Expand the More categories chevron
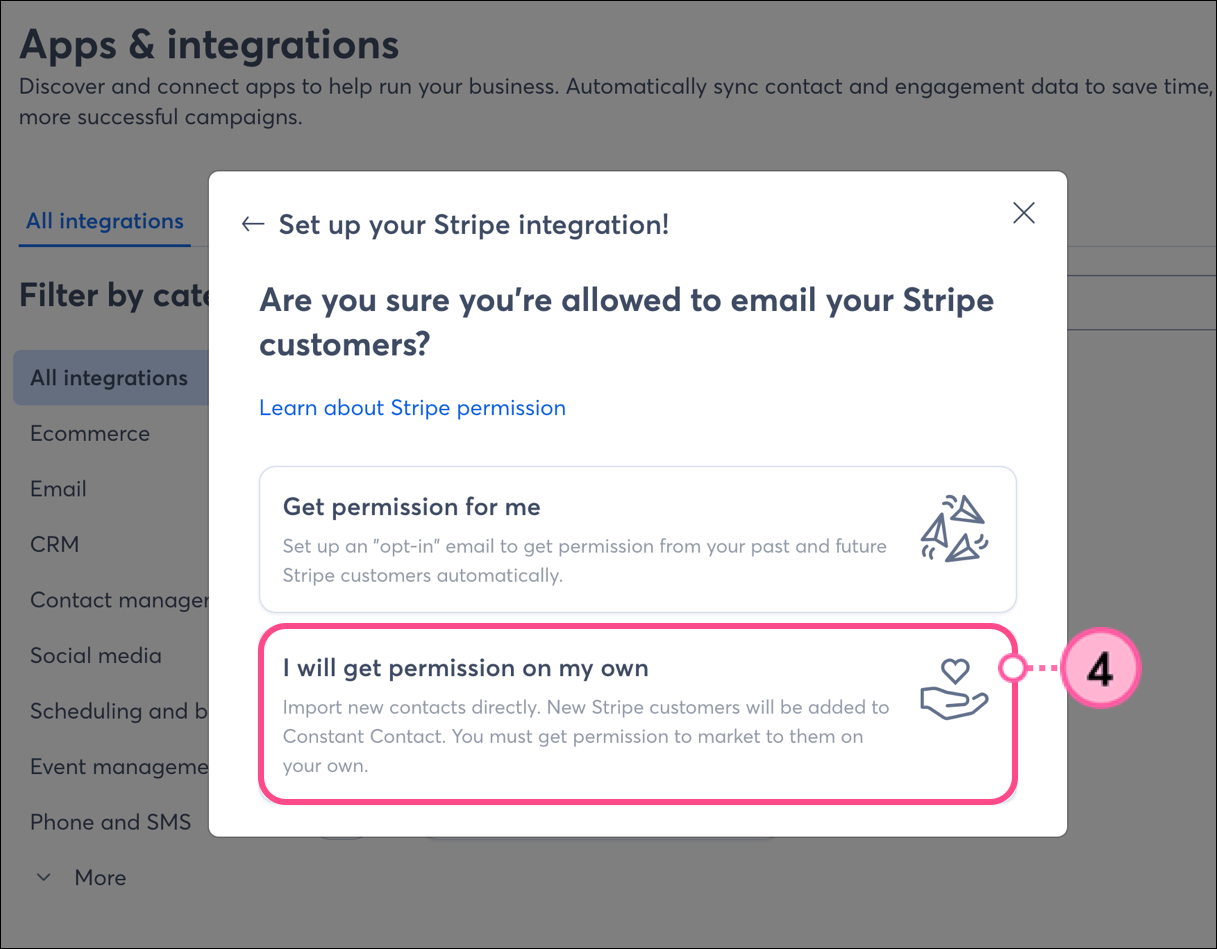The width and height of the screenshot is (1217, 949). [x=44, y=877]
